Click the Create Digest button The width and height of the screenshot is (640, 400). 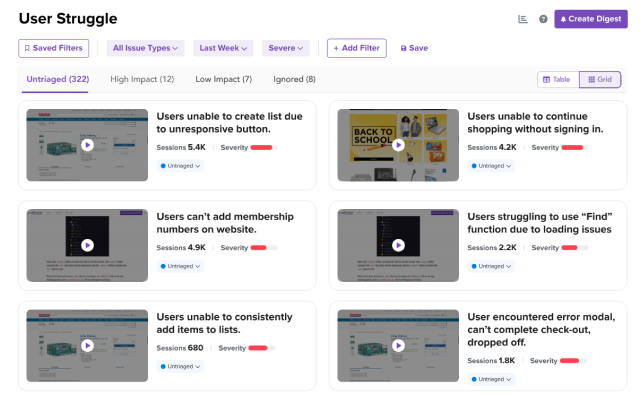click(591, 19)
